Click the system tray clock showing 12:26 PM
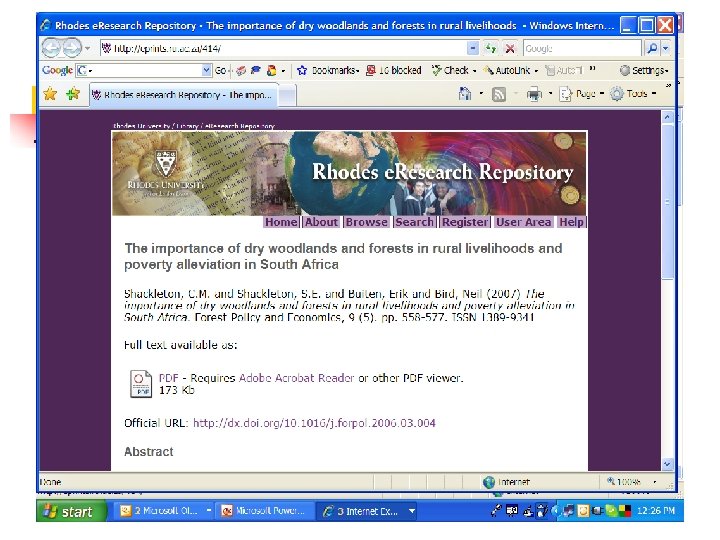 click(x=656, y=511)
